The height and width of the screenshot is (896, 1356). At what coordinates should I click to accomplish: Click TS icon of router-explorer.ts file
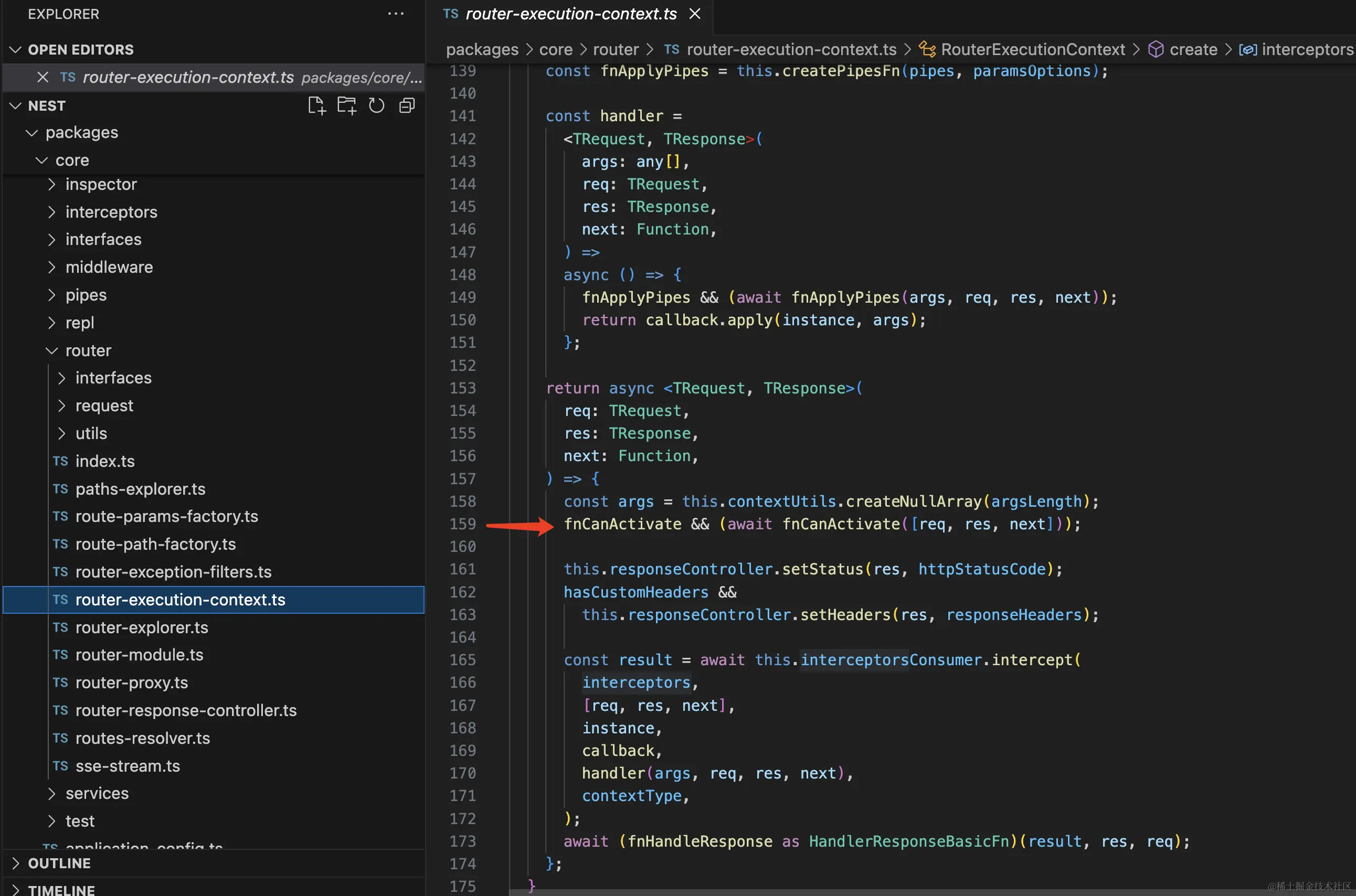point(60,627)
